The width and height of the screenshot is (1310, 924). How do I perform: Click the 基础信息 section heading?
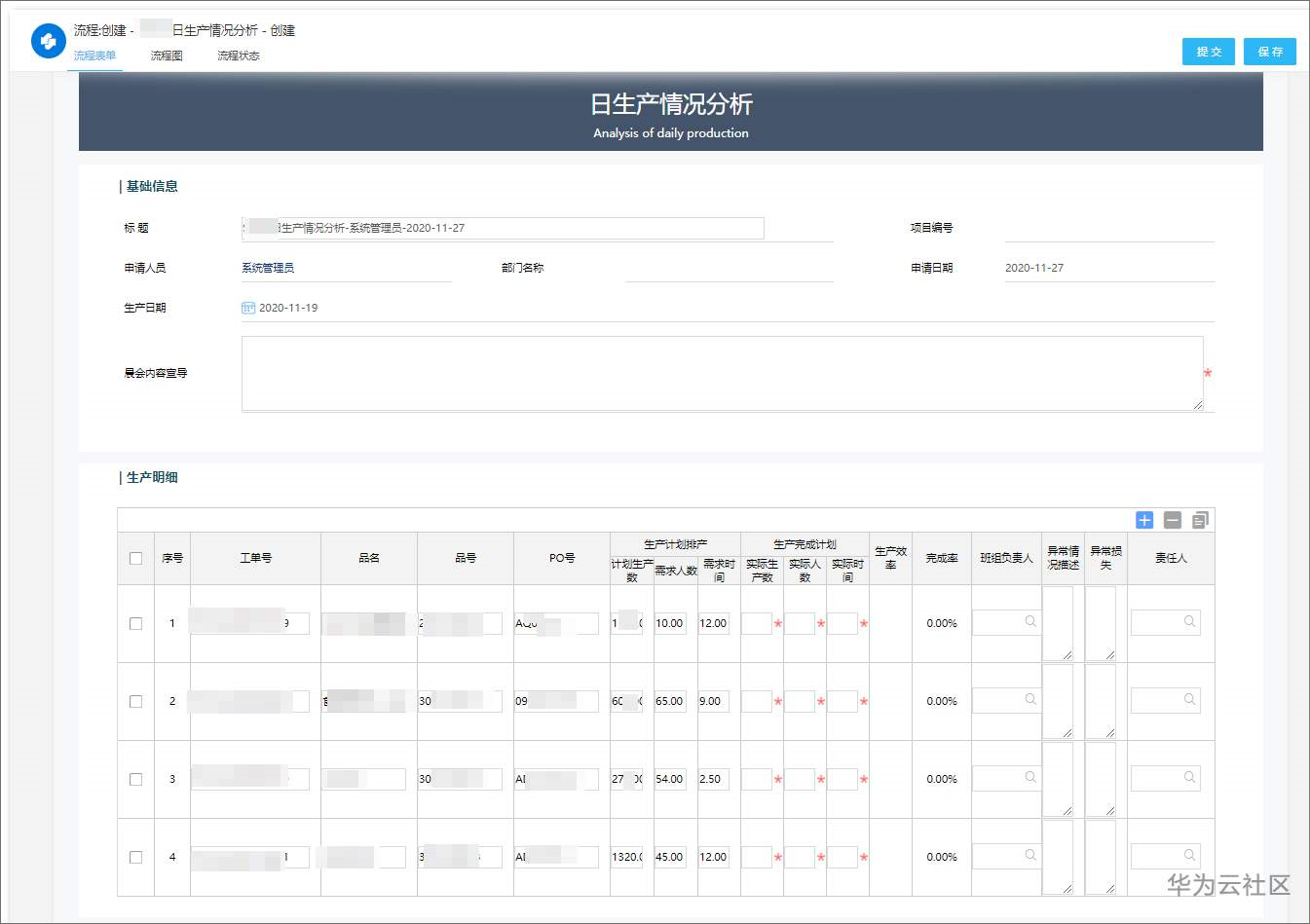152,186
